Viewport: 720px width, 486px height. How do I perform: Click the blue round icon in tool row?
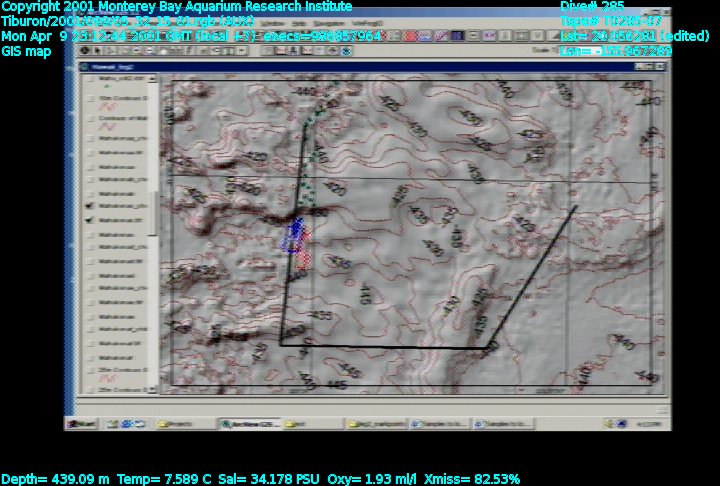pyautogui.click(x=347, y=50)
